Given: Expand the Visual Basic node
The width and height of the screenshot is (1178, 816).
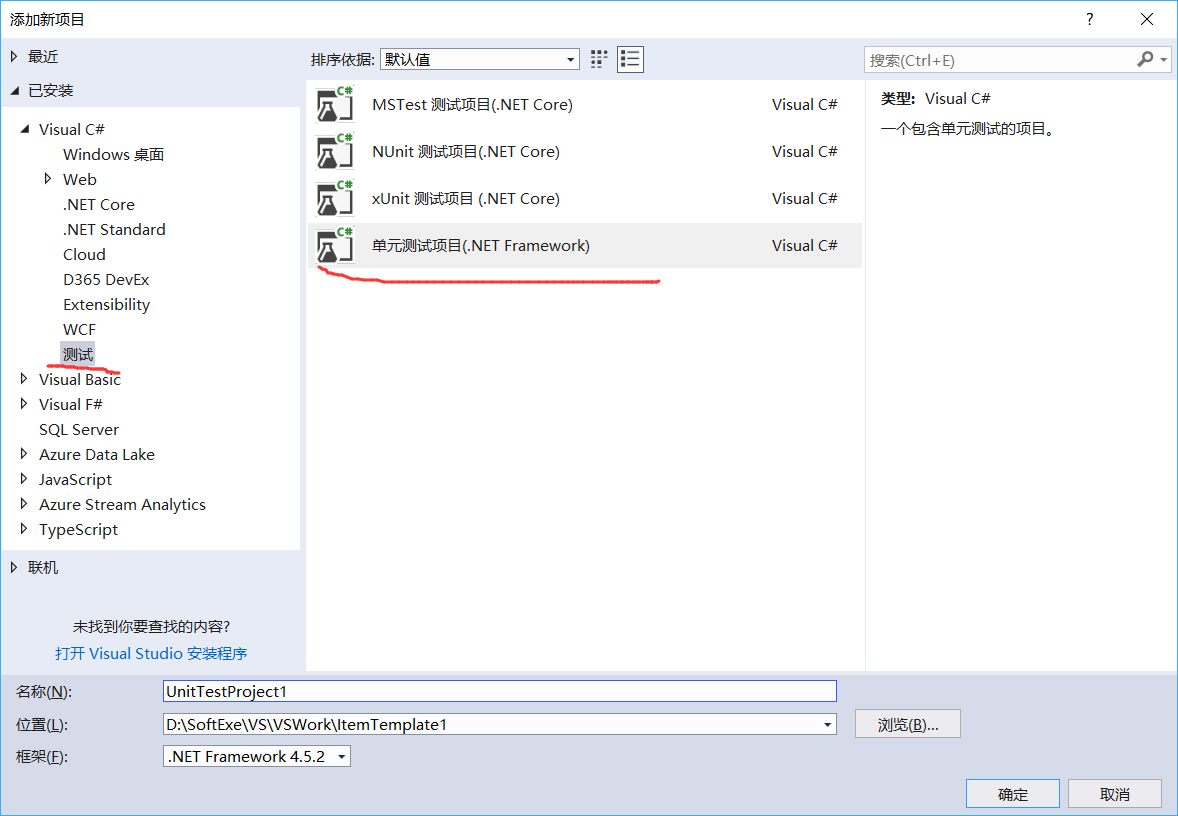Looking at the screenshot, I should coord(24,379).
